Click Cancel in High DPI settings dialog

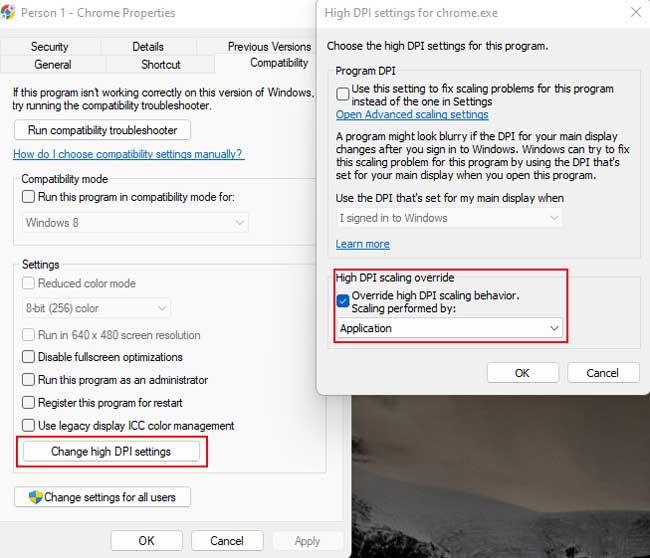603,373
